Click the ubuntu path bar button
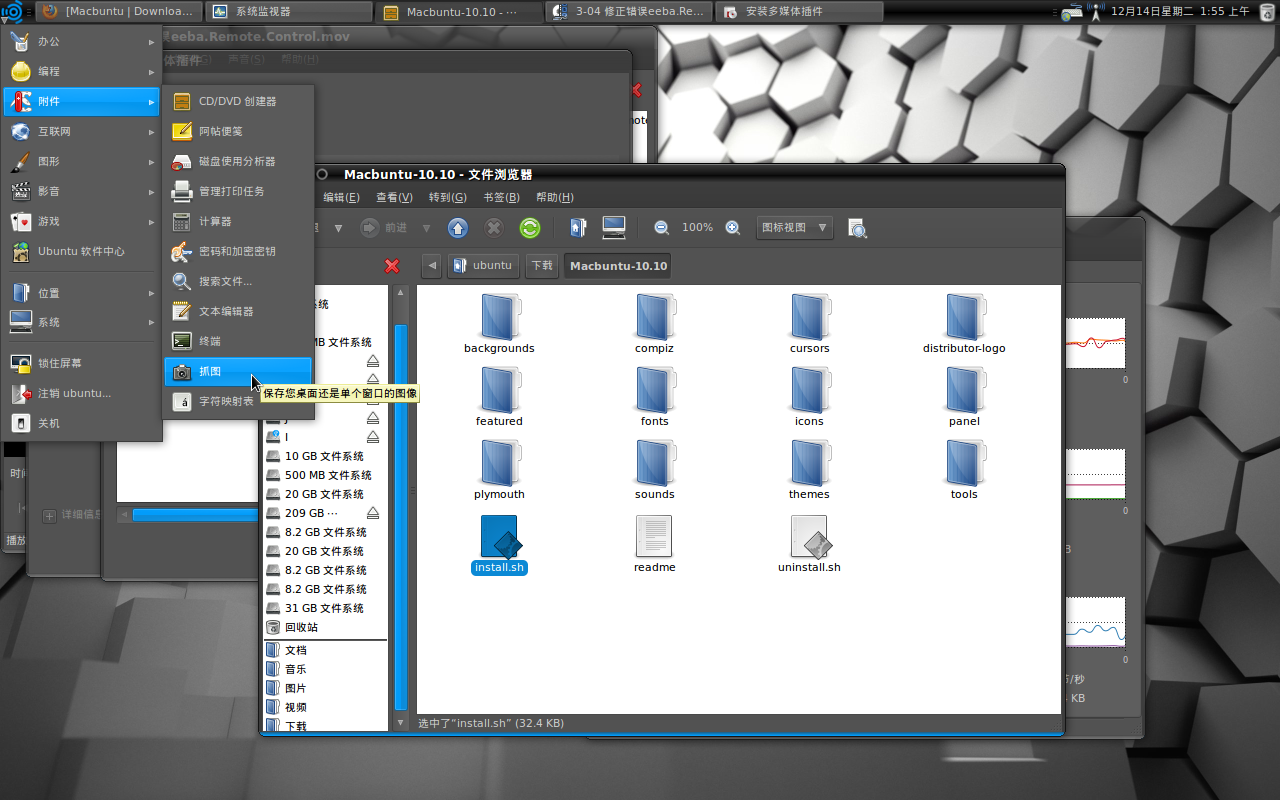The height and width of the screenshot is (800, 1280). [483, 266]
